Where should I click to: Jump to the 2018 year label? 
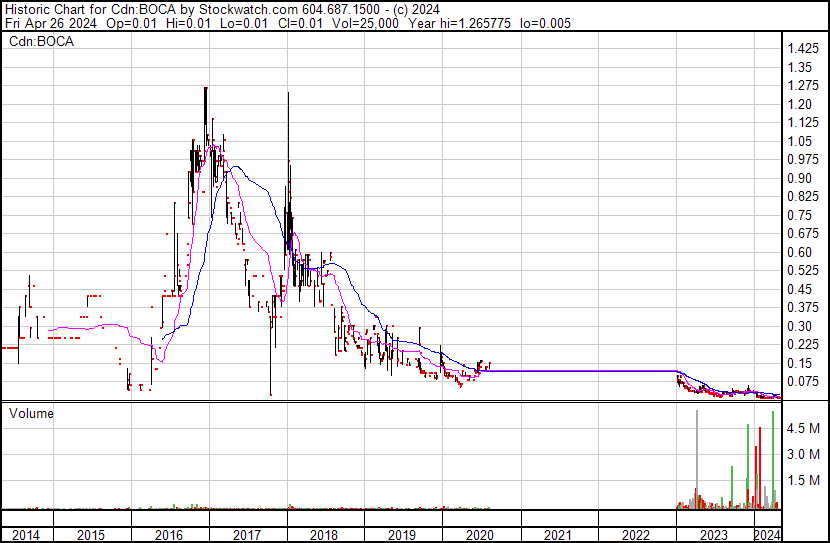(x=324, y=535)
